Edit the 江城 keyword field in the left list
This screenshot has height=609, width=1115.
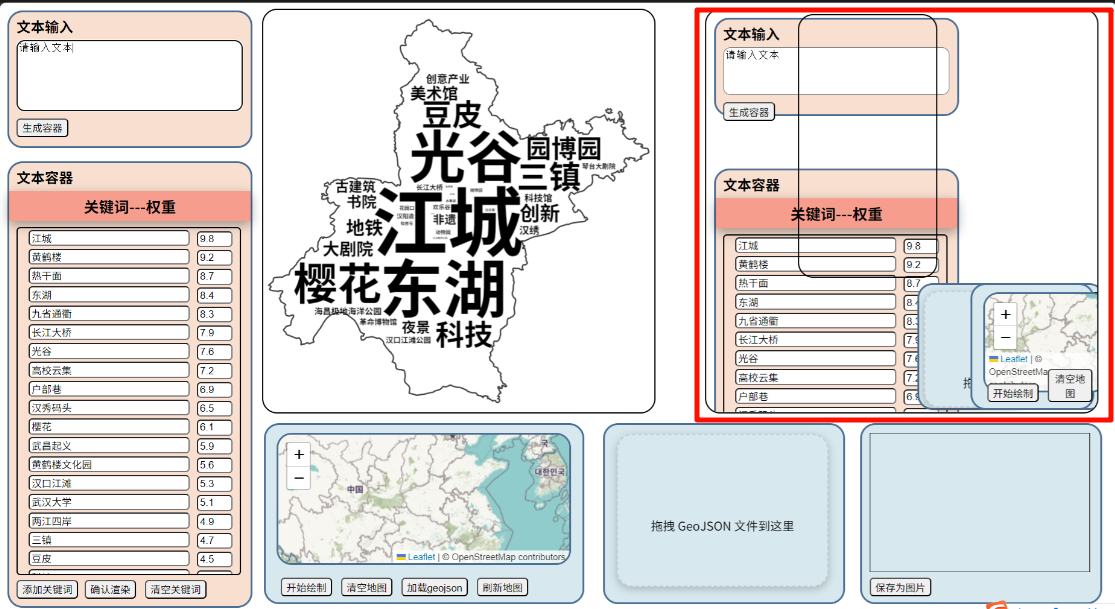[109, 238]
